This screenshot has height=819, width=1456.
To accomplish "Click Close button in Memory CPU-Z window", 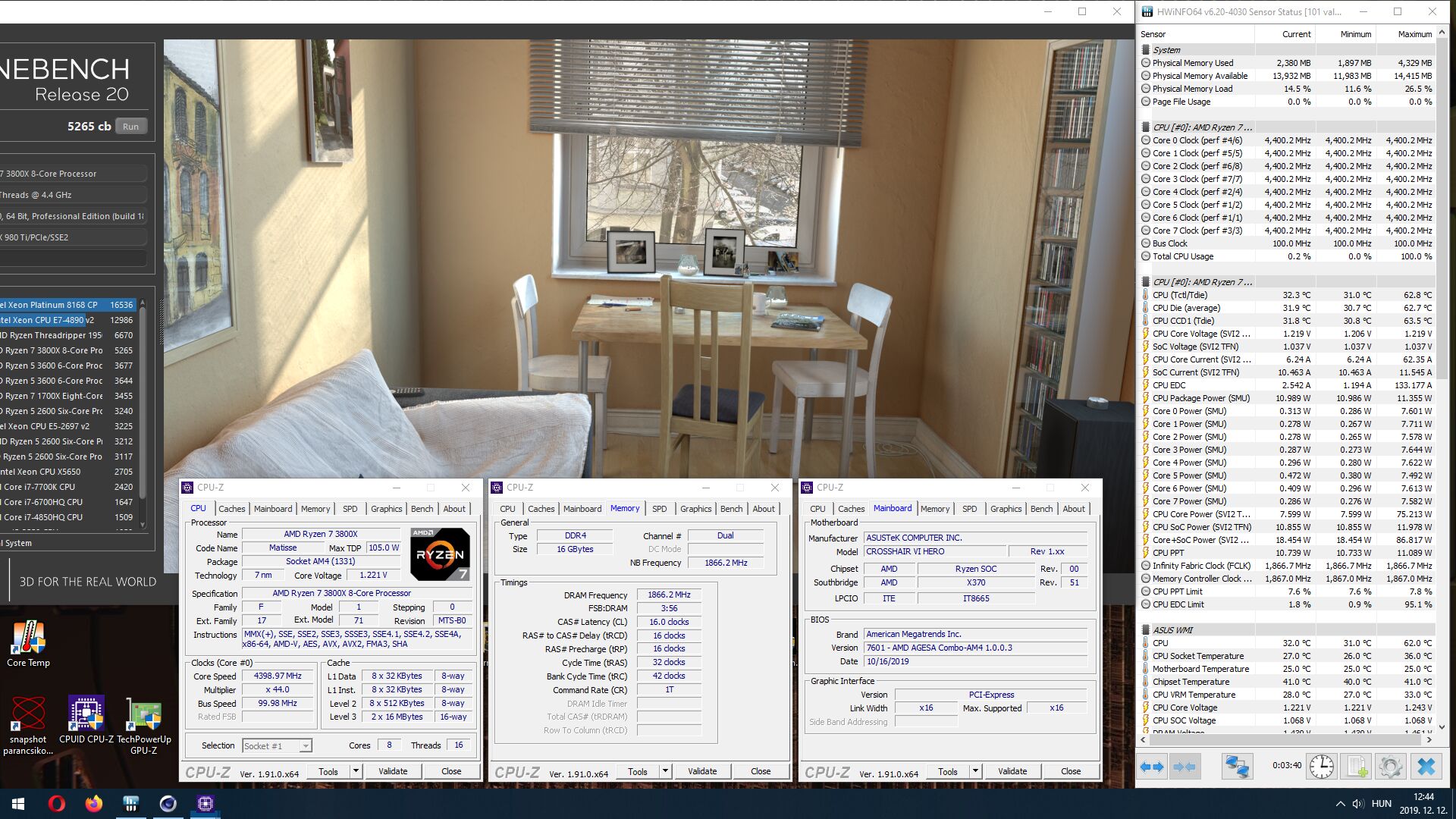I will pyautogui.click(x=761, y=771).
